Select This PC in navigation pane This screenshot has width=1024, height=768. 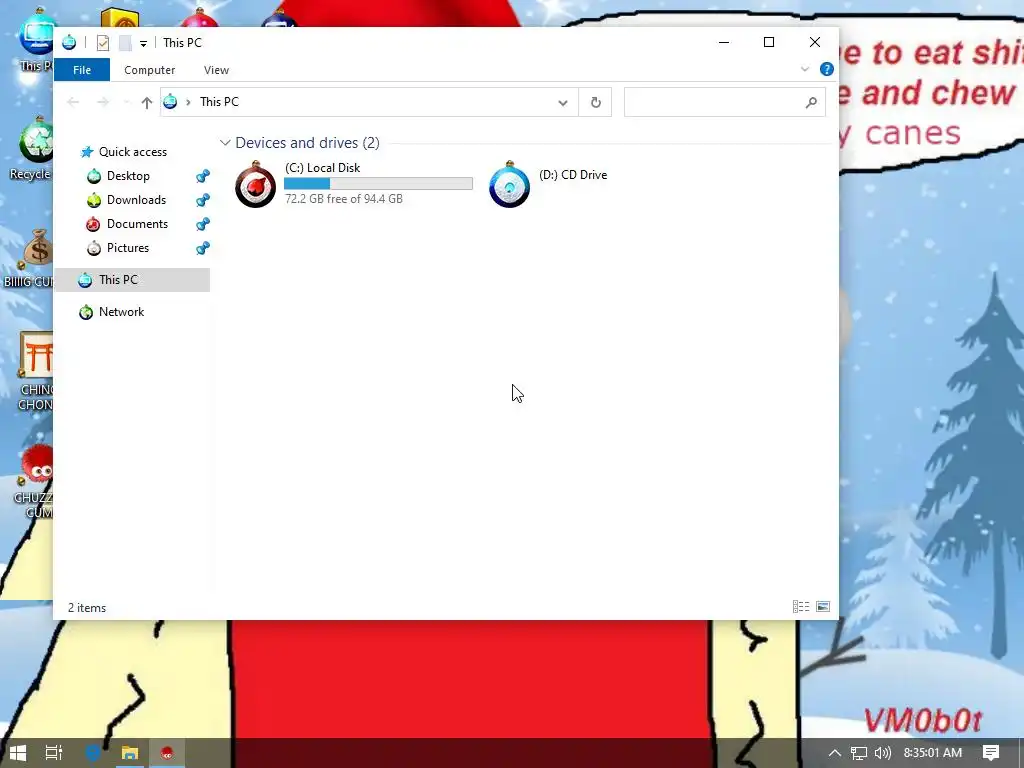point(132,280)
